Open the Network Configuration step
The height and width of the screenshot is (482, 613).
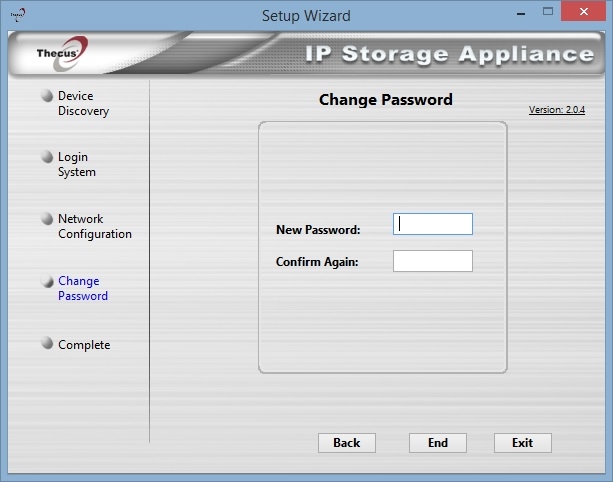click(95, 226)
